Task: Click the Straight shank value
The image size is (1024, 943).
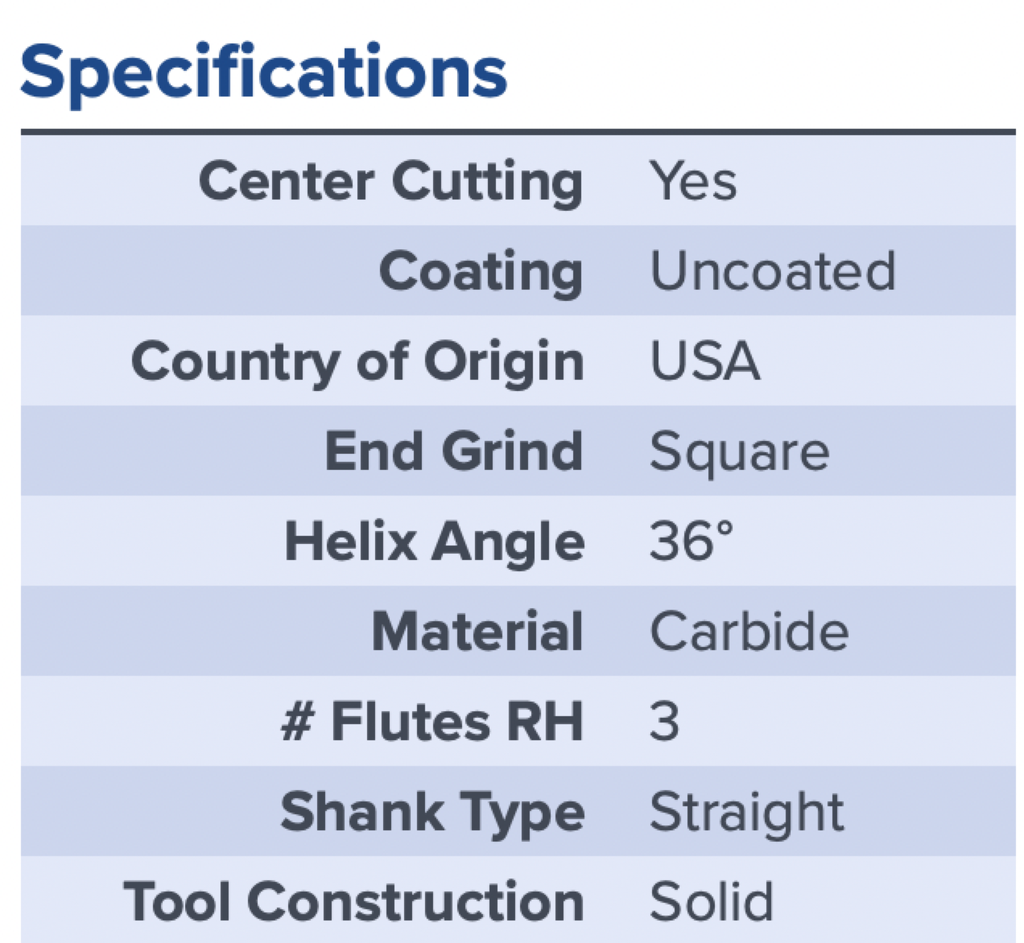Action: (x=747, y=814)
